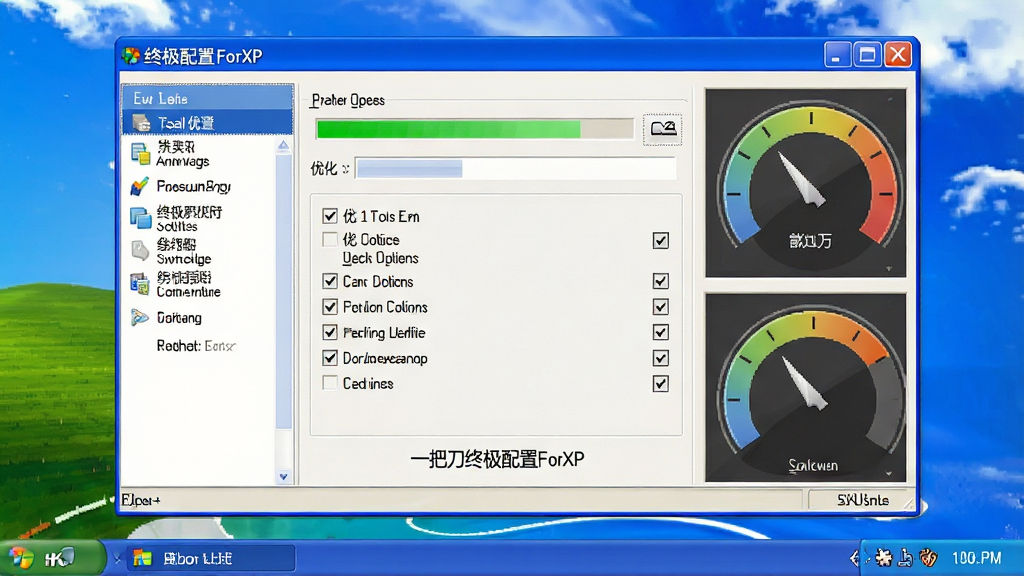Toggle the Potion Colions left checkbox
Screen dimensions: 1024x576
coord(330,307)
